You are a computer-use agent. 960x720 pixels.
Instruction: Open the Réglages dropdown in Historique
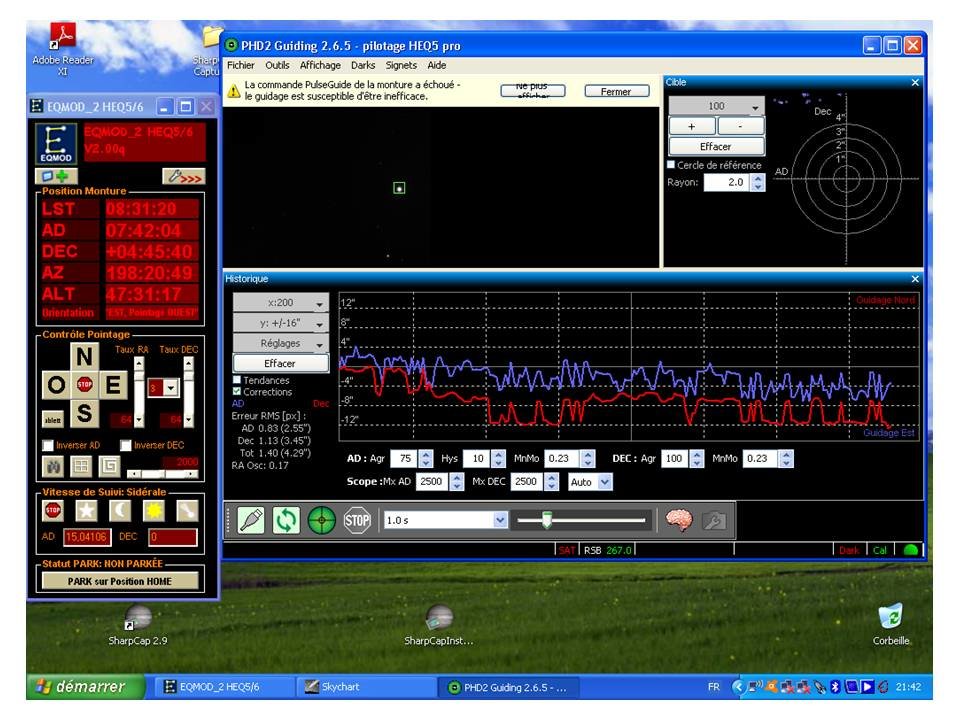[281, 343]
